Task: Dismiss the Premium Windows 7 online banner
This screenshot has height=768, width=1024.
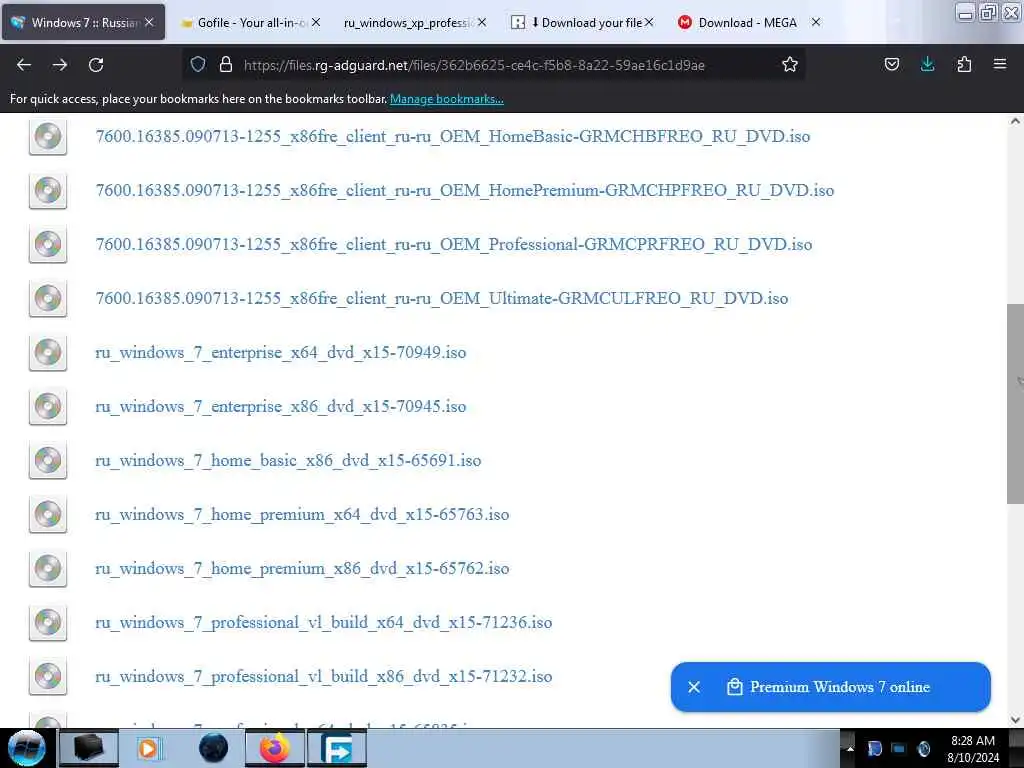Action: click(x=694, y=687)
